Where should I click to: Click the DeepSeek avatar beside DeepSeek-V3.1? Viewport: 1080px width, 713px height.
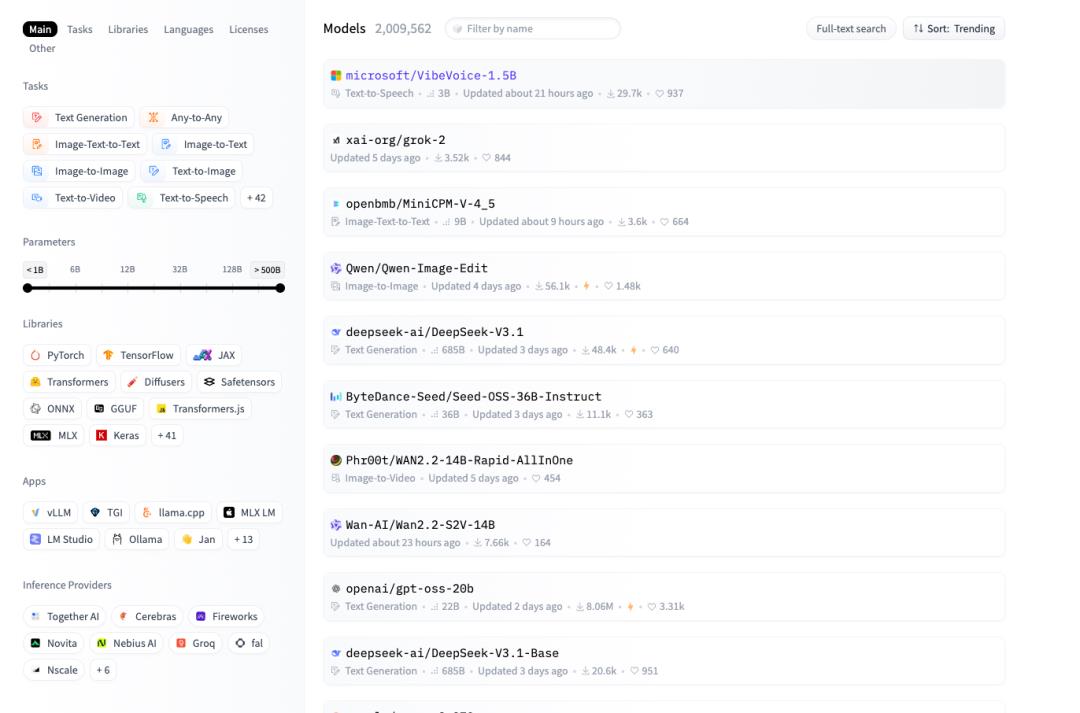click(x=335, y=332)
